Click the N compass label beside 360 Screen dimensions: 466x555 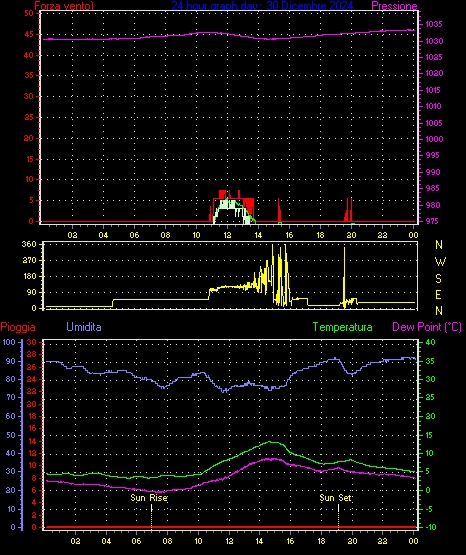click(x=439, y=245)
